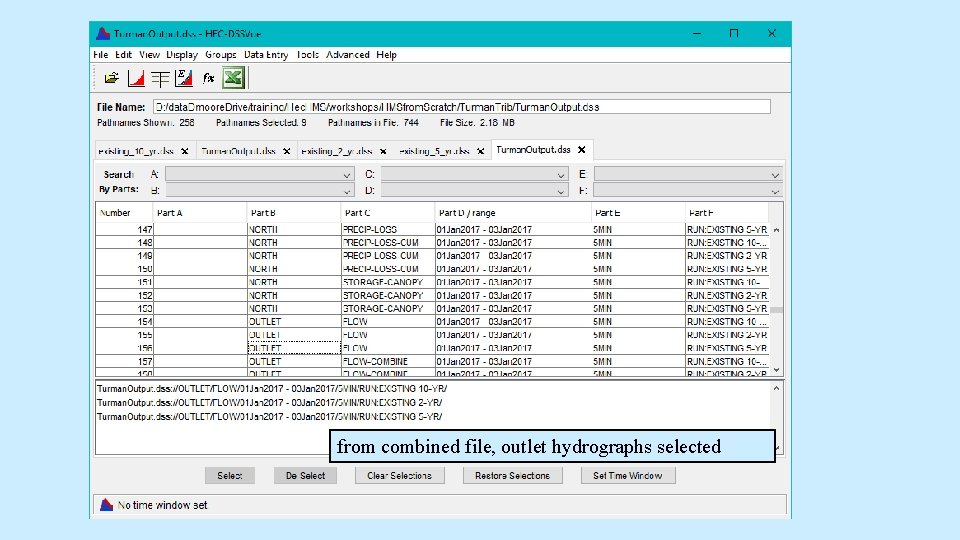Select row 147 NORTH PRECIP-LOSS
The height and width of the screenshot is (540, 960).
[x=432, y=230]
